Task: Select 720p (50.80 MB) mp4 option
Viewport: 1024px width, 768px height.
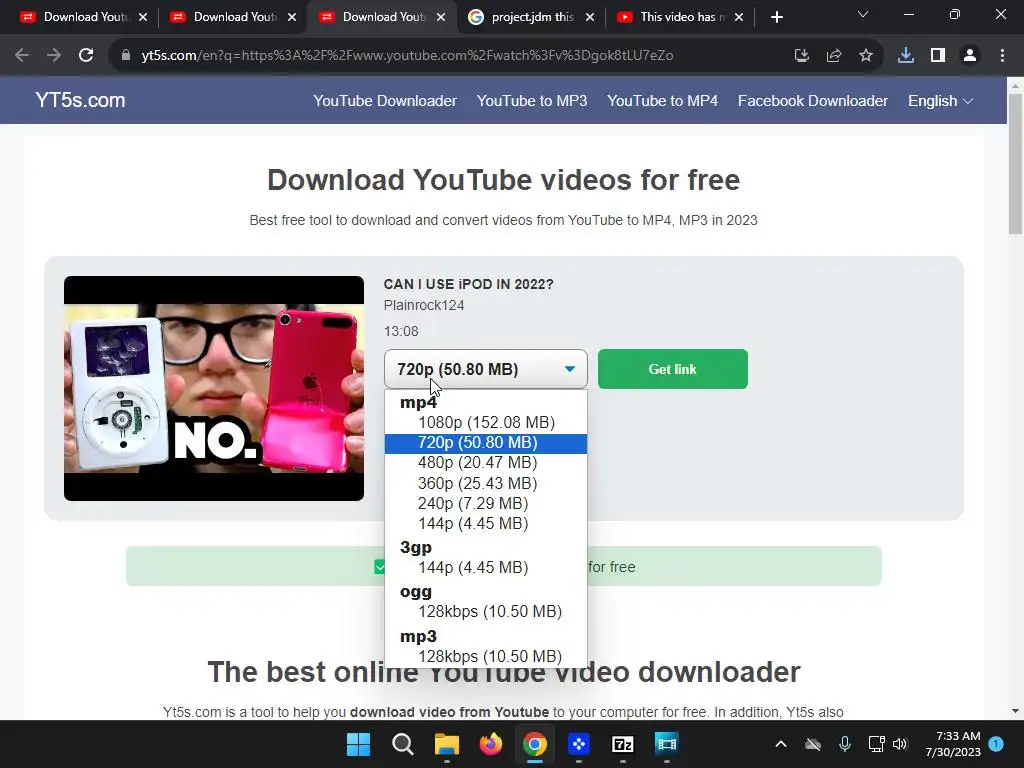Action: (486, 443)
